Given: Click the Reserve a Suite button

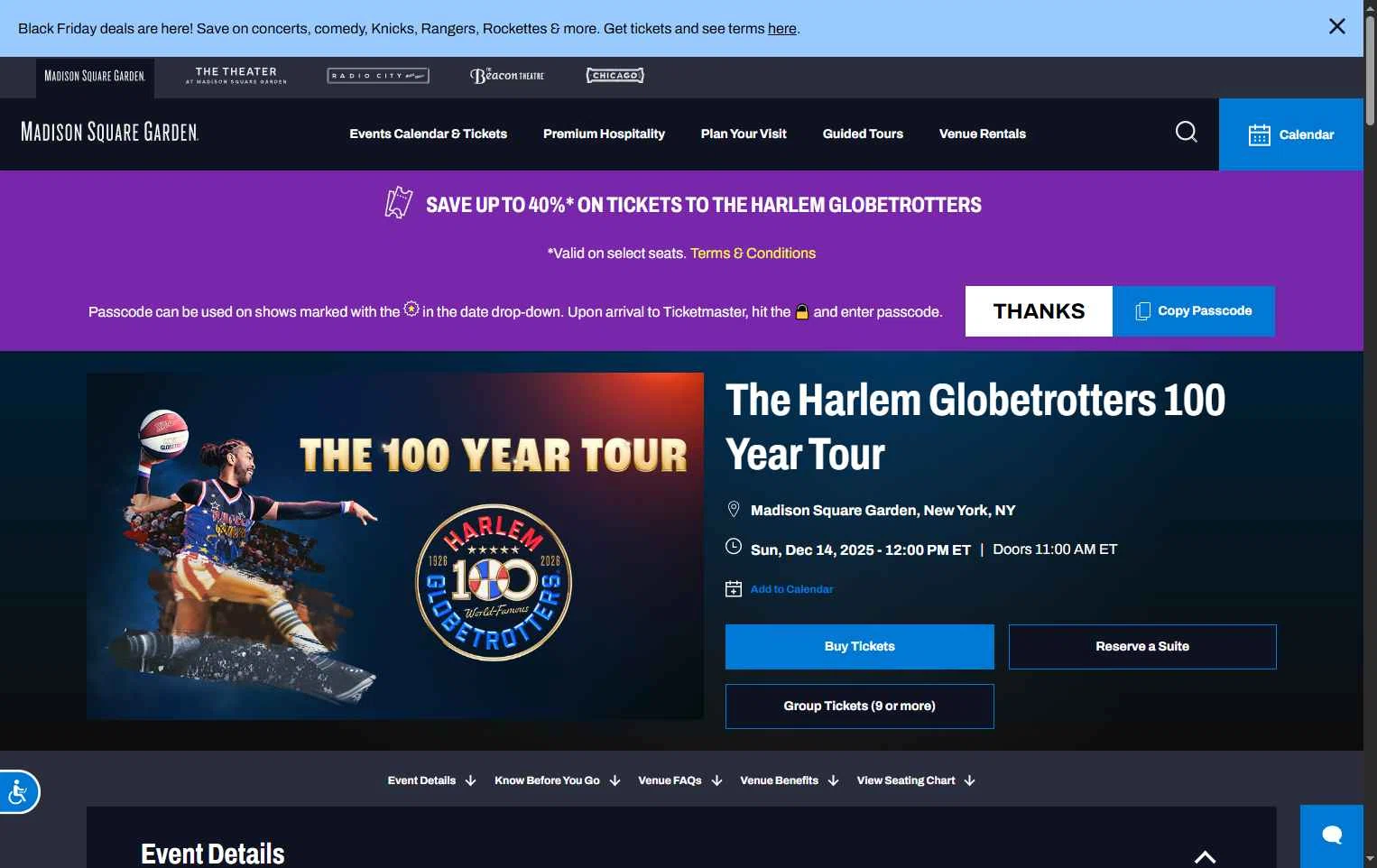Looking at the screenshot, I should 1142,647.
